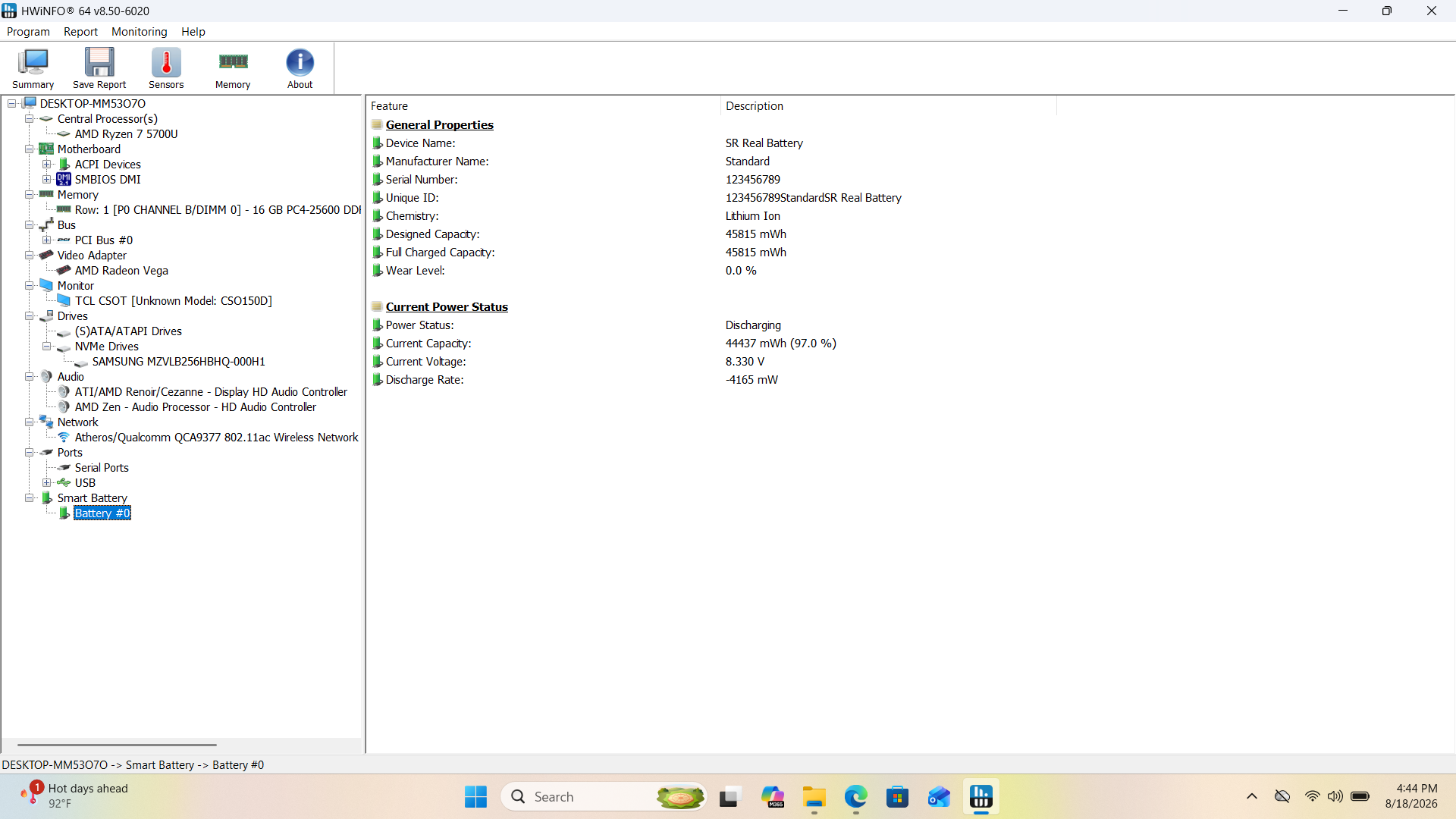The image size is (1456, 819).
Task: Click the Monitor node icon
Action: click(46, 285)
